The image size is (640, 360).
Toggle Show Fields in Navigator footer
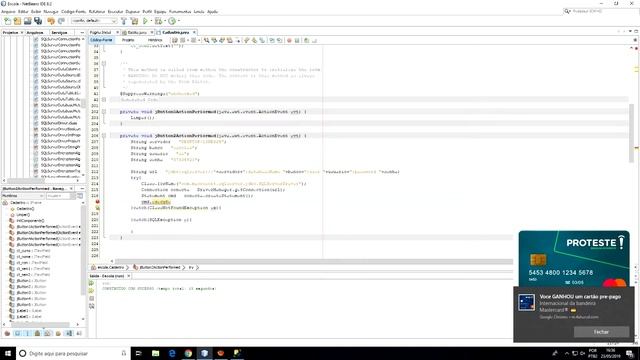17,333
